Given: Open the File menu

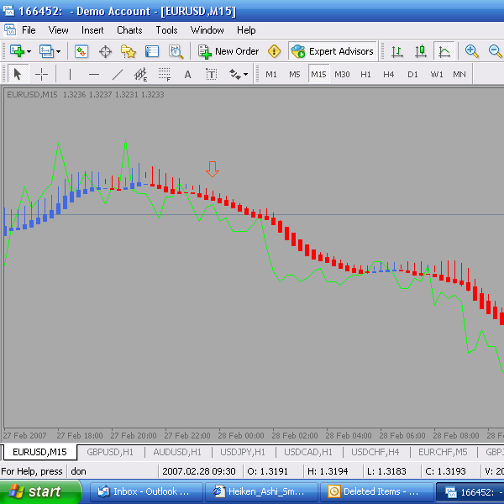Looking at the screenshot, I should pos(29,30).
